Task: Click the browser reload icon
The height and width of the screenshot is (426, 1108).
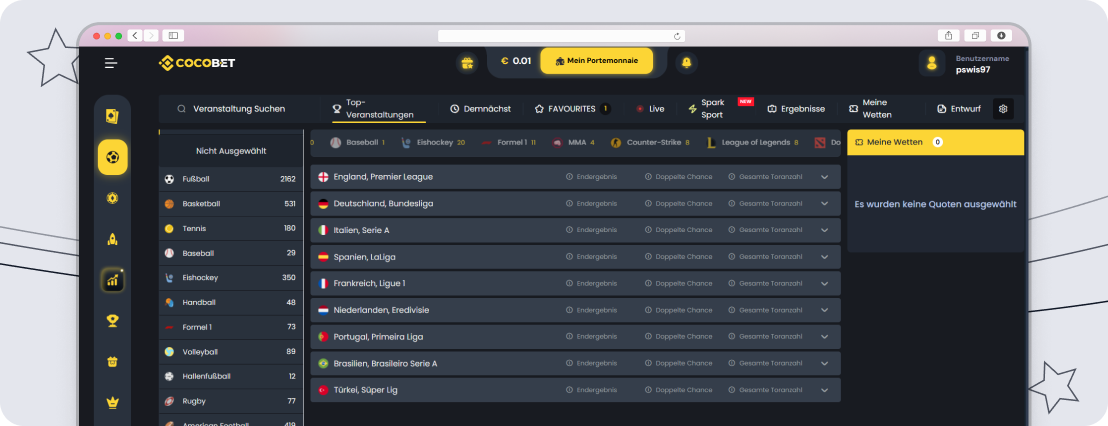Action: pyautogui.click(x=677, y=36)
